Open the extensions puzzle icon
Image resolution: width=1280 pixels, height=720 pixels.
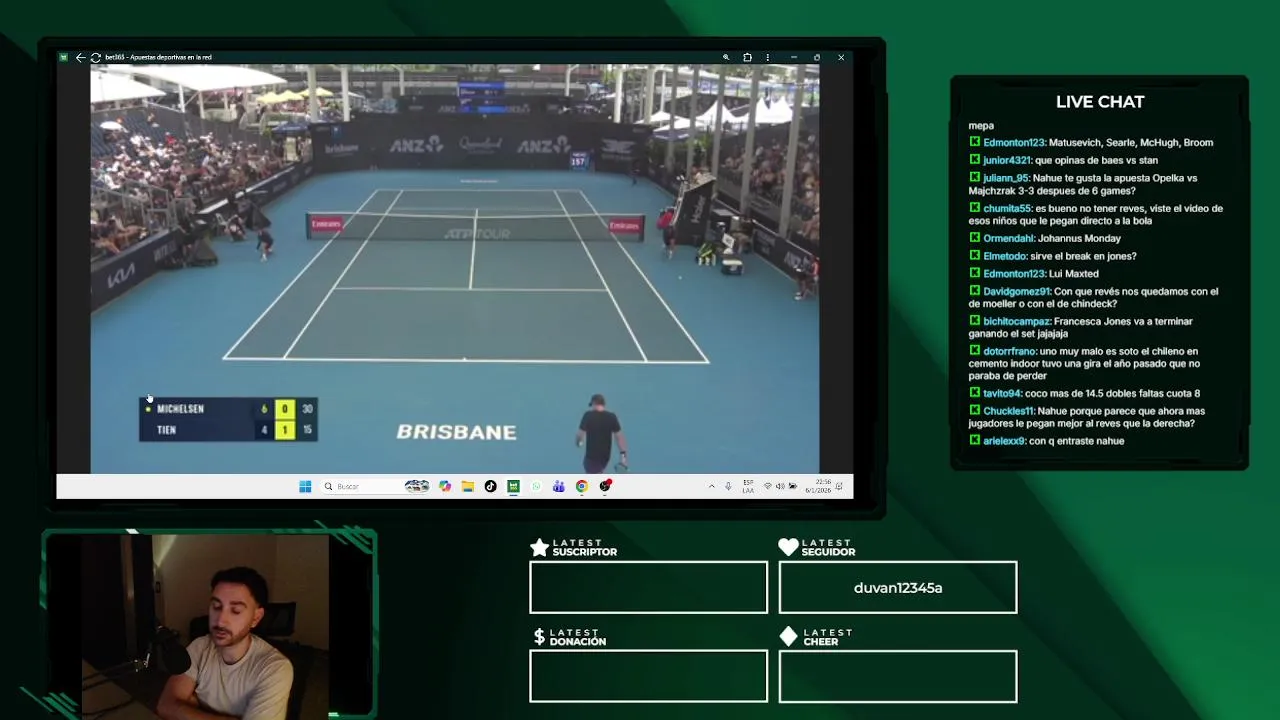tap(747, 57)
